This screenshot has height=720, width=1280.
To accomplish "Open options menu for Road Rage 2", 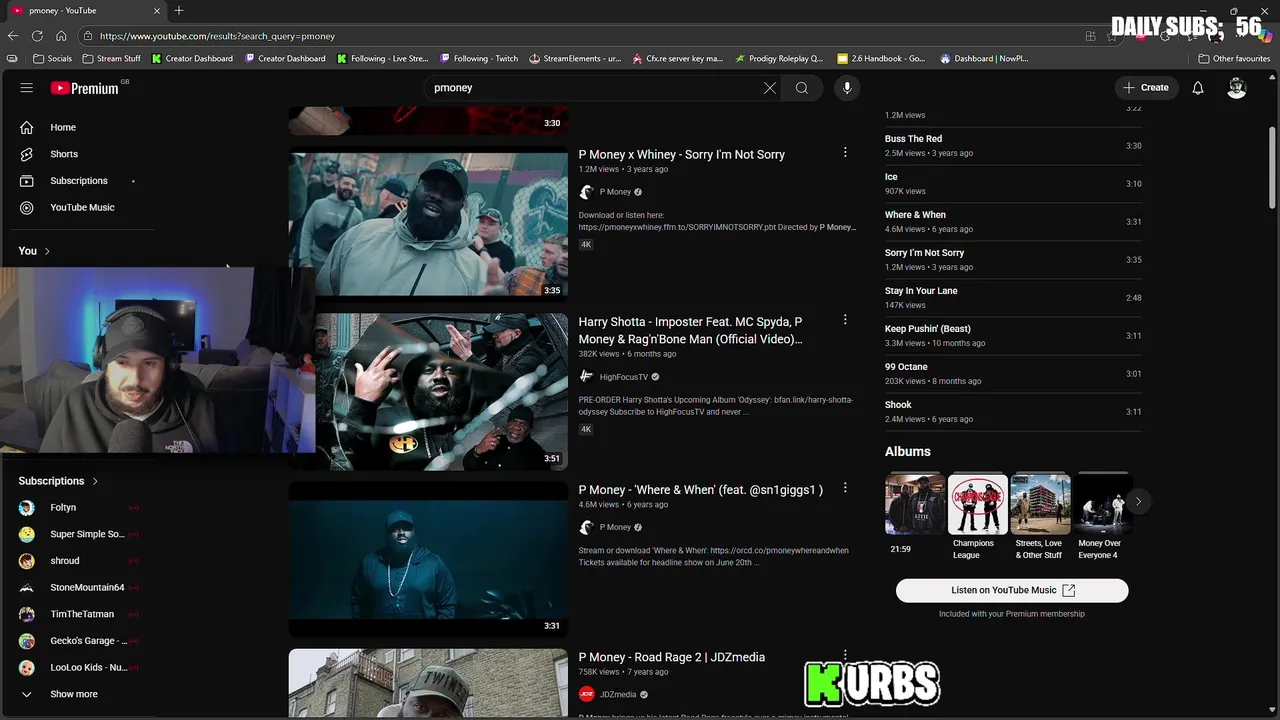I will click(x=845, y=655).
